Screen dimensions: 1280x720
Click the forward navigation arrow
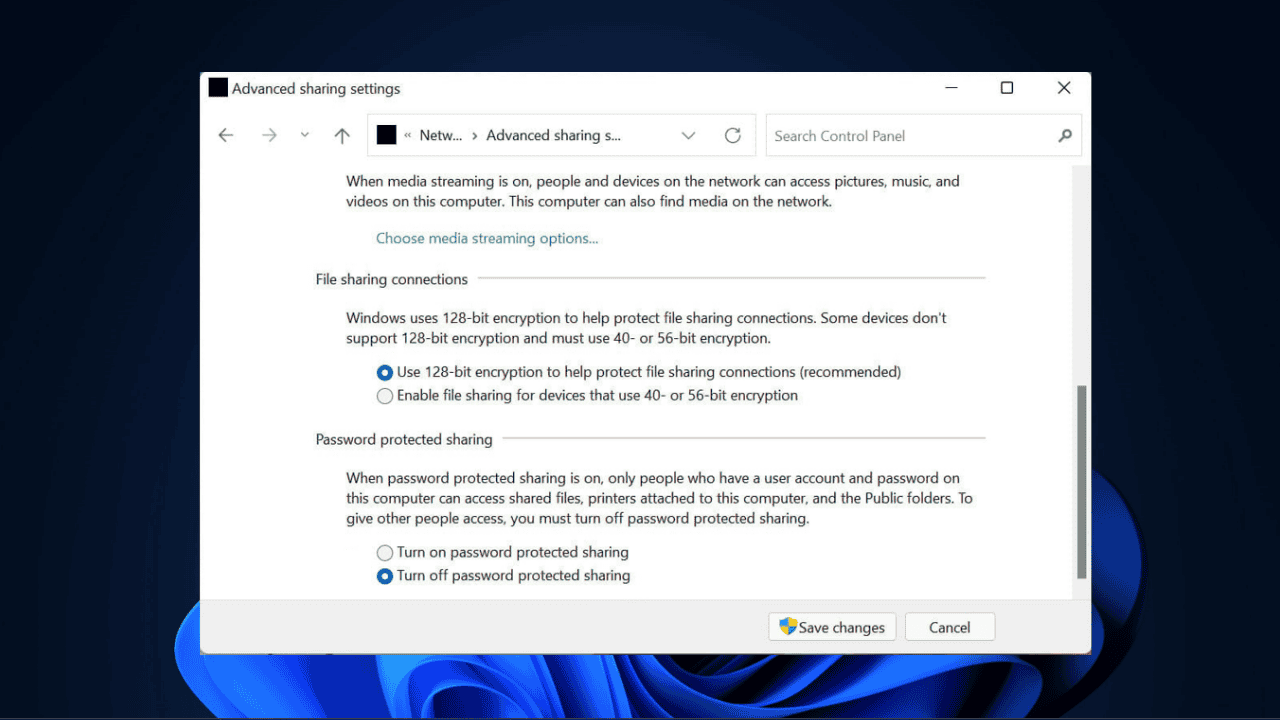(269, 135)
